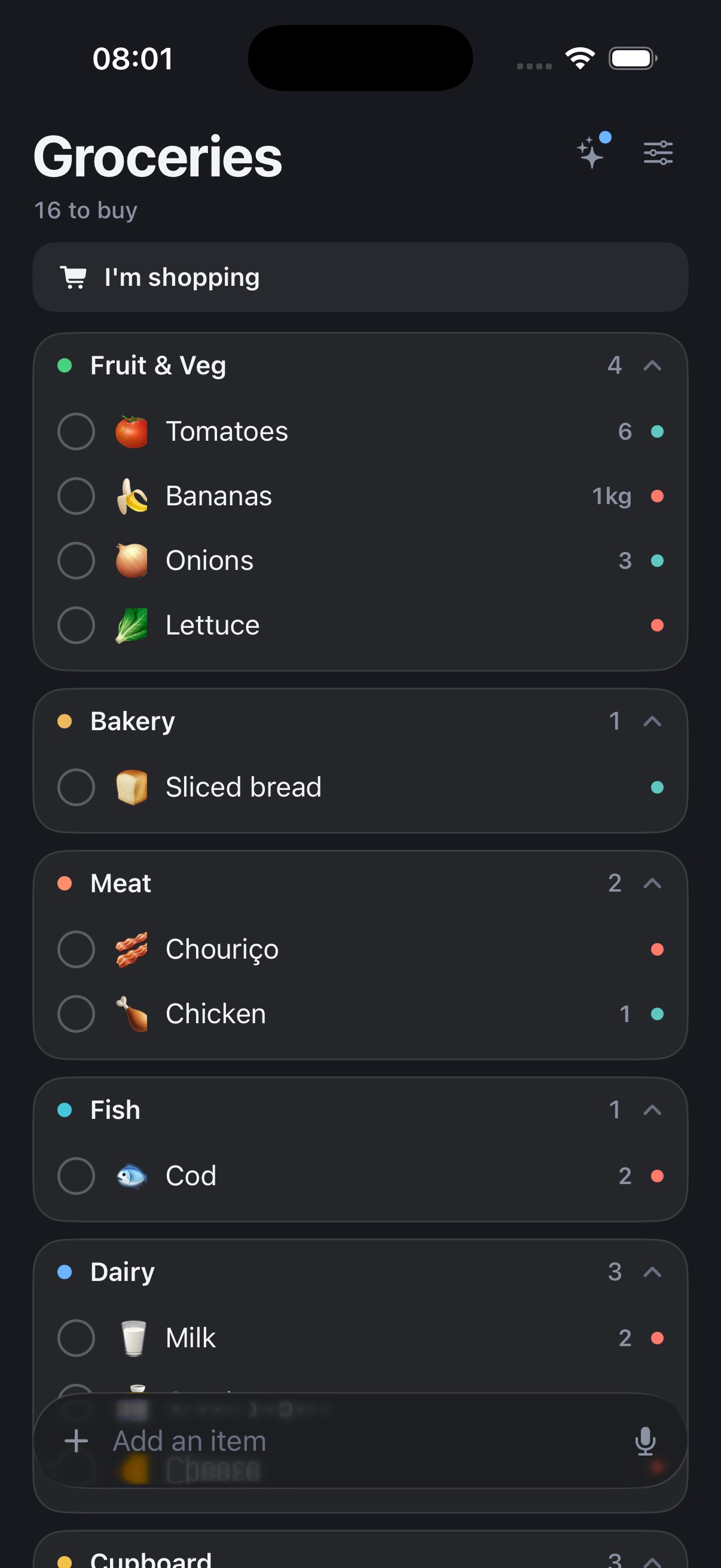Mark Milk as bought
The image size is (721, 1568).
[x=76, y=1337]
